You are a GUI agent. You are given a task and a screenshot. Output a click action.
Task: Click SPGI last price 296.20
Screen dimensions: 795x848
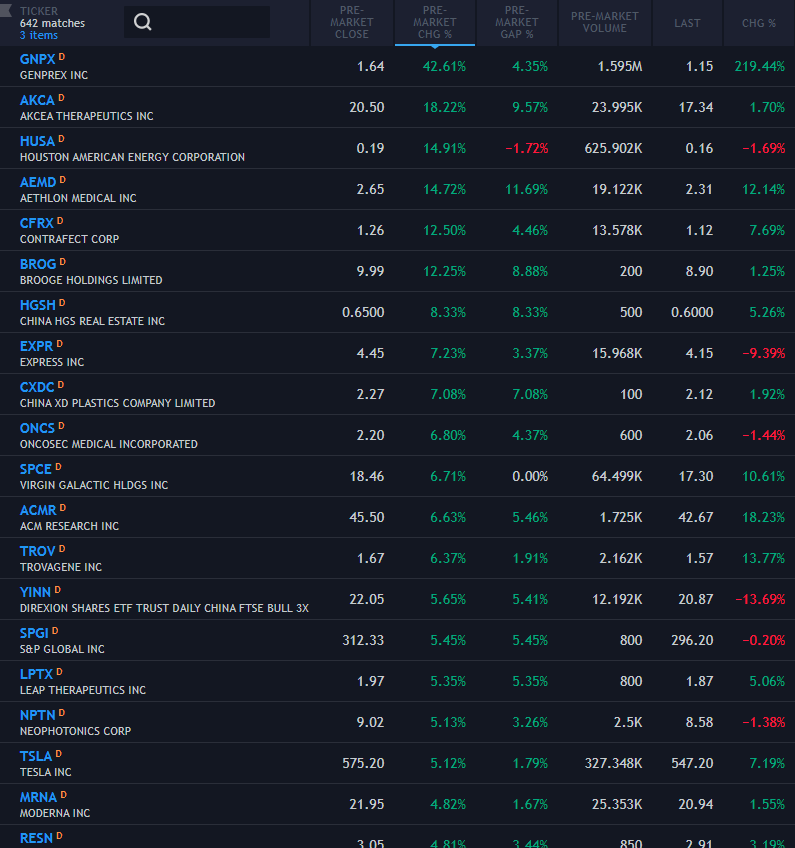[692, 640]
